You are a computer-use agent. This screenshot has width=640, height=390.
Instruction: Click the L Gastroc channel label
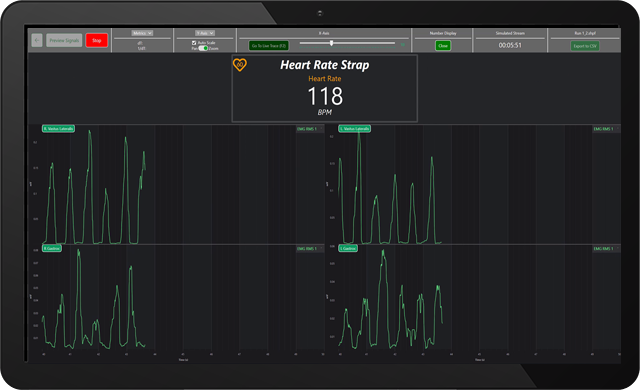(348, 248)
